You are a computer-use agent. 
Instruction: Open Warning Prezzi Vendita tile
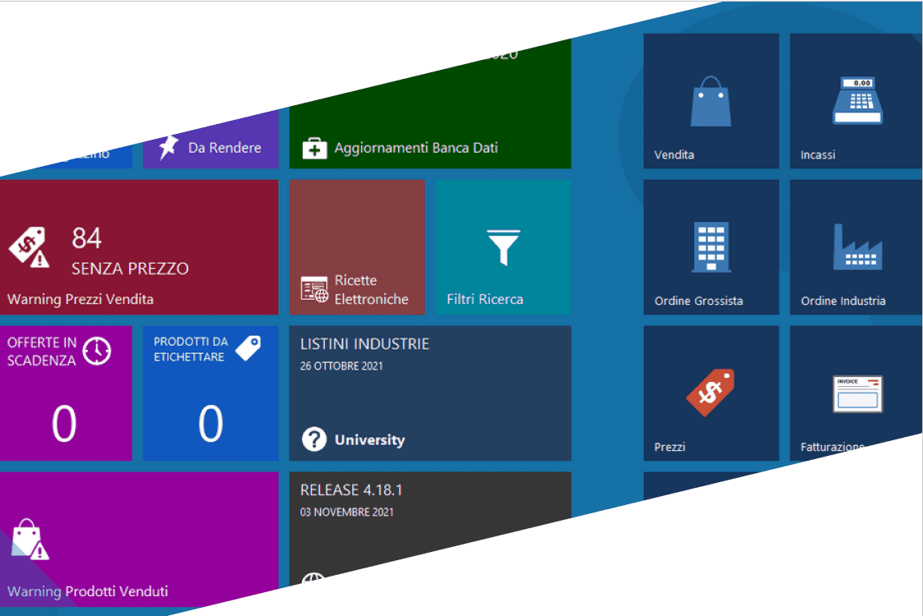139,247
